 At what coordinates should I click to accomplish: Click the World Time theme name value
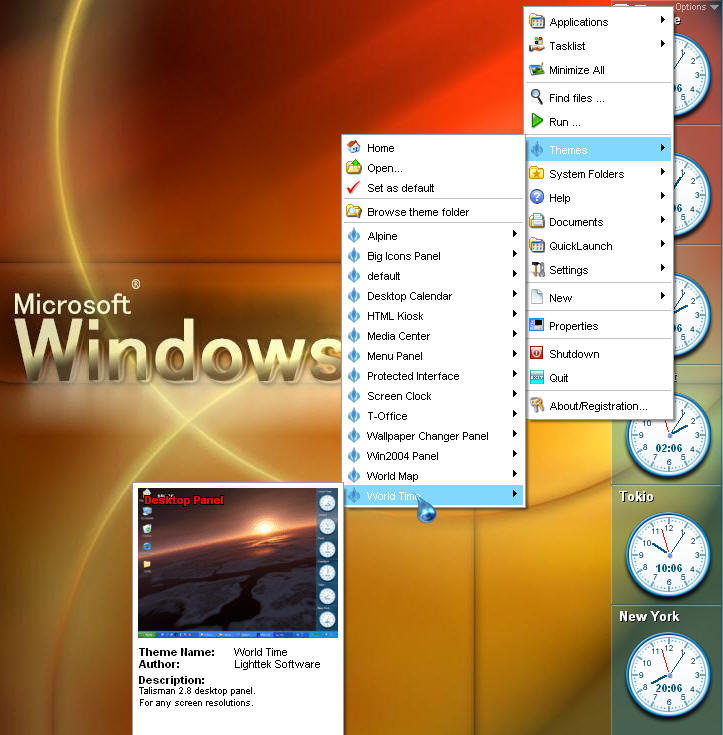(x=260, y=652)
